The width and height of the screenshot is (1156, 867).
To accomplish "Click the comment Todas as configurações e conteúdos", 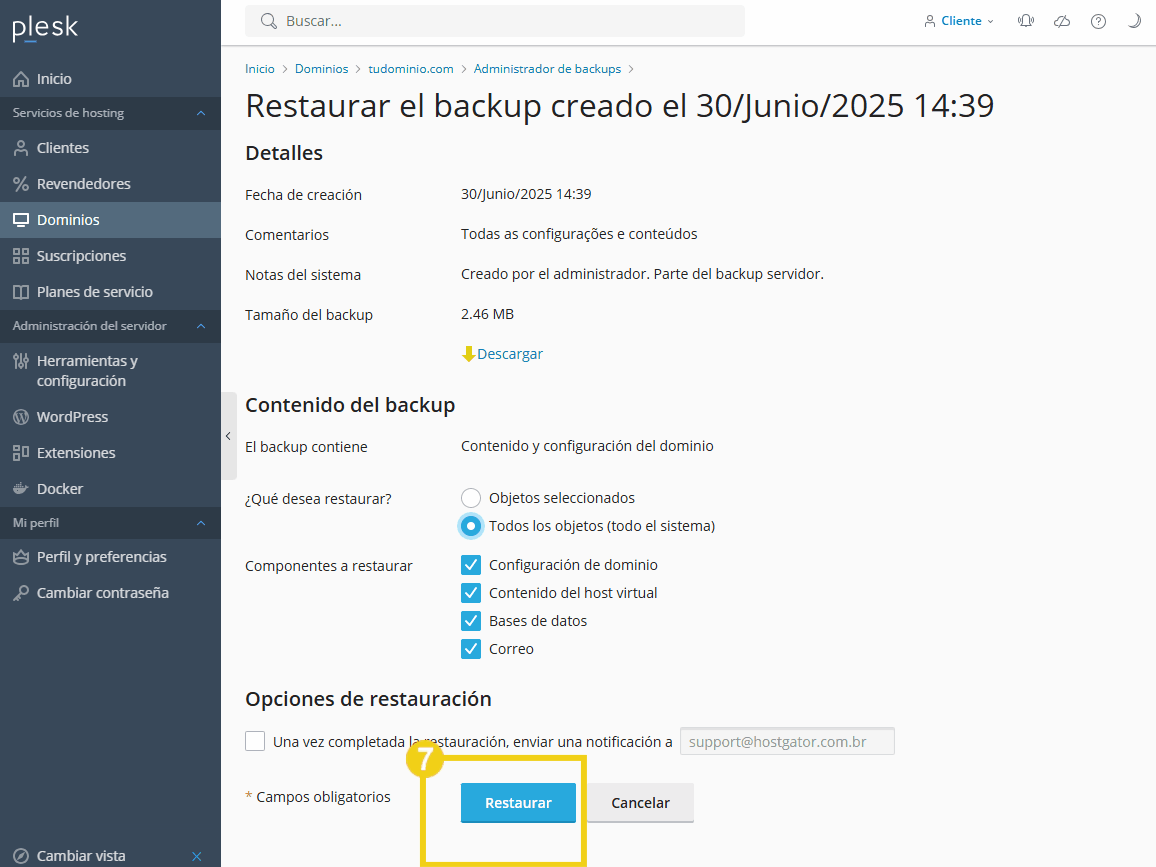I will [579, 234].
